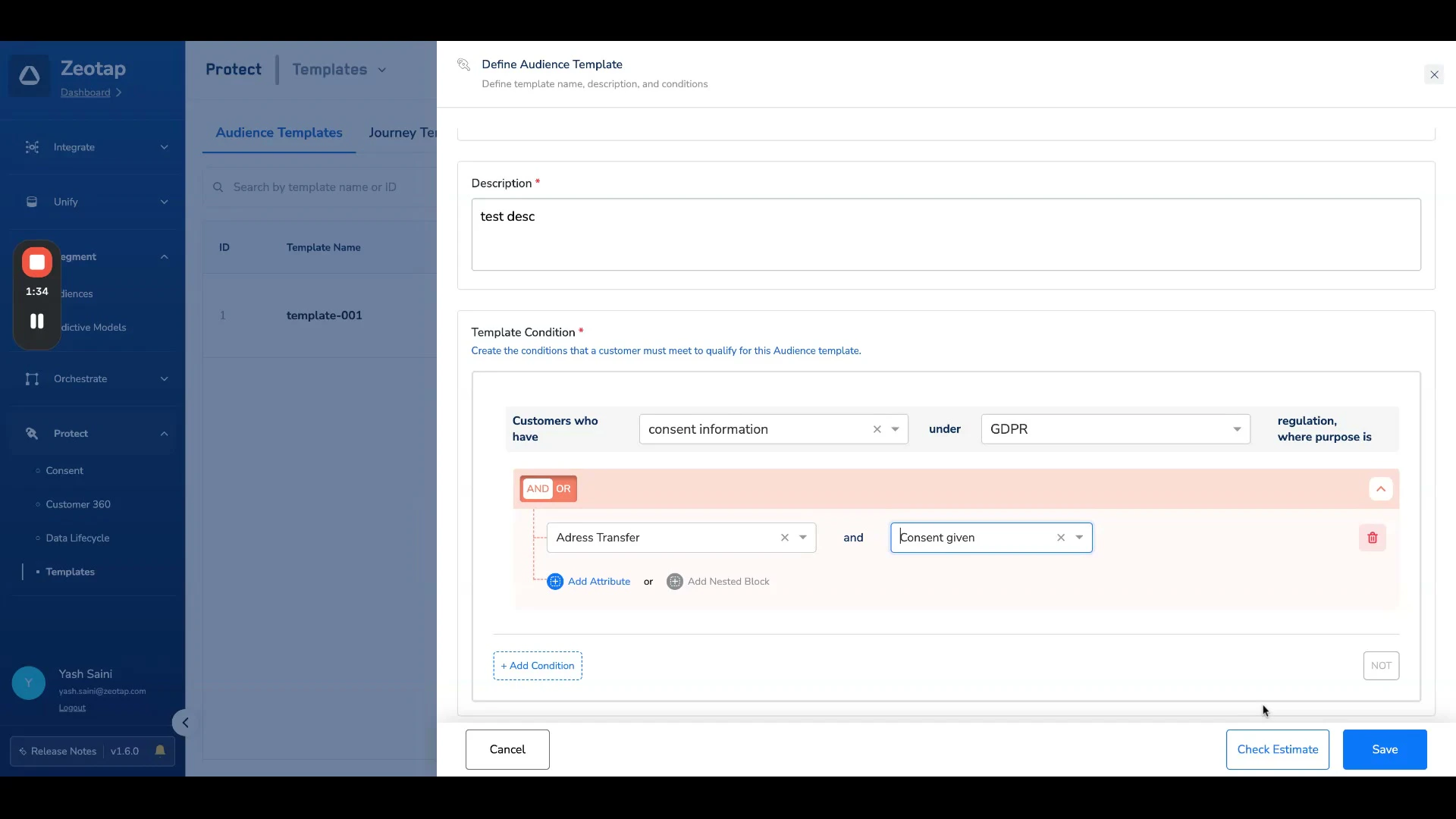Pause the screen recording
1456x819 pixels.
[37, 321]
